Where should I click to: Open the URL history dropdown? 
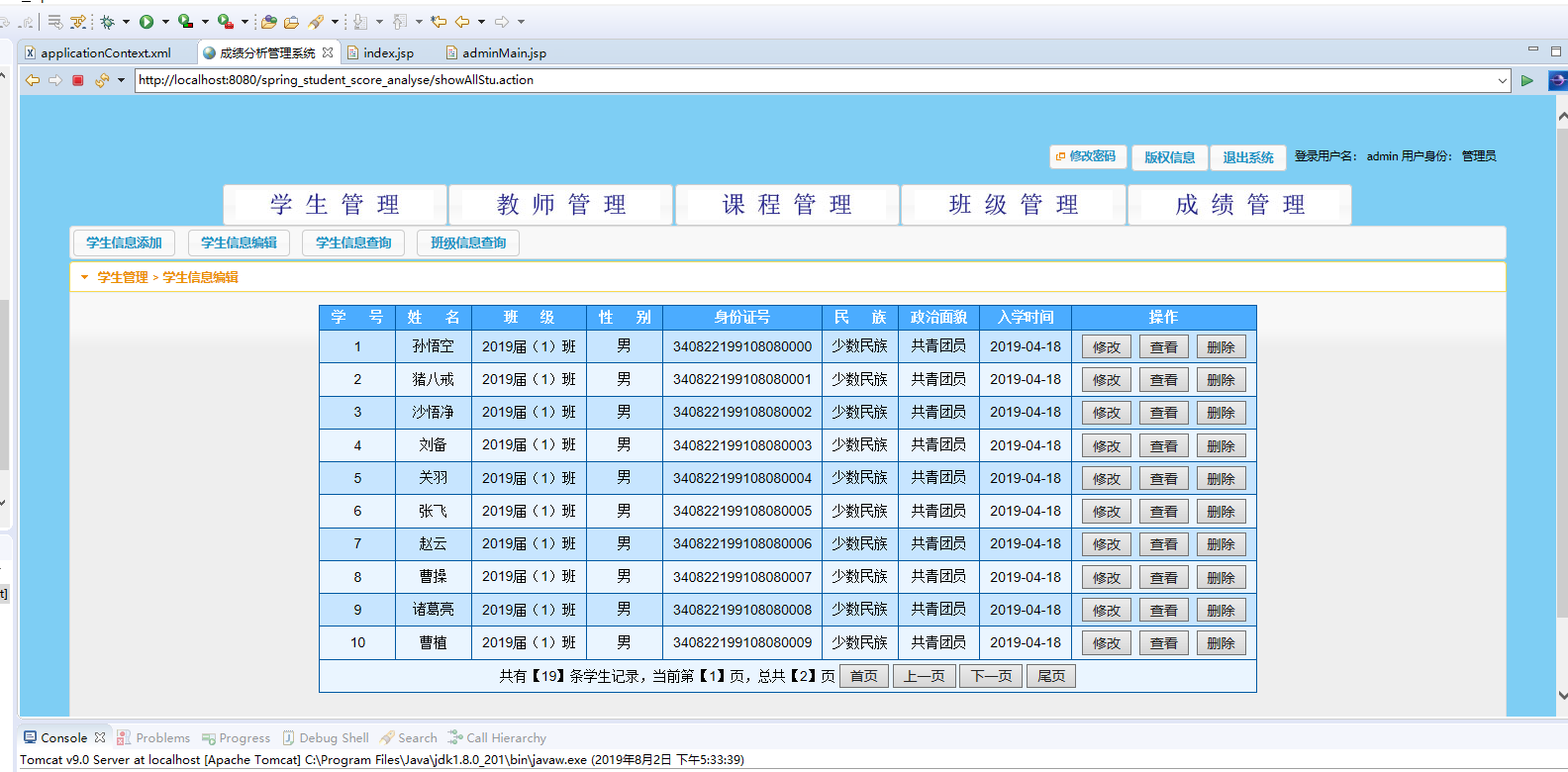click(x=1502, y=80)
